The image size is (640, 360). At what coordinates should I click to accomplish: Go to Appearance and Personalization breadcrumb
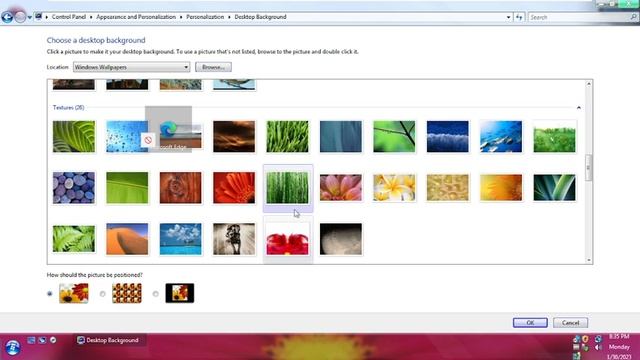136,17
